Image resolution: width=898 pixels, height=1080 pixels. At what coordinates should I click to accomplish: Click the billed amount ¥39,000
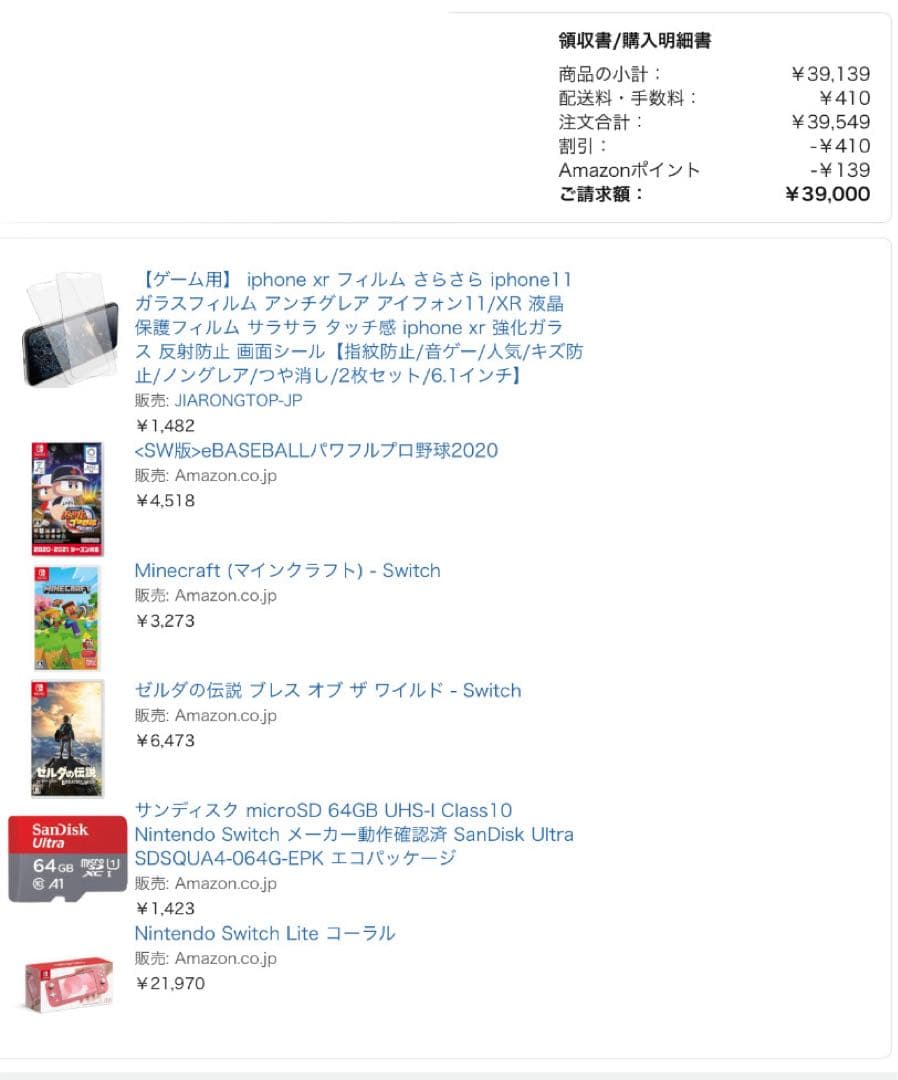827,194
